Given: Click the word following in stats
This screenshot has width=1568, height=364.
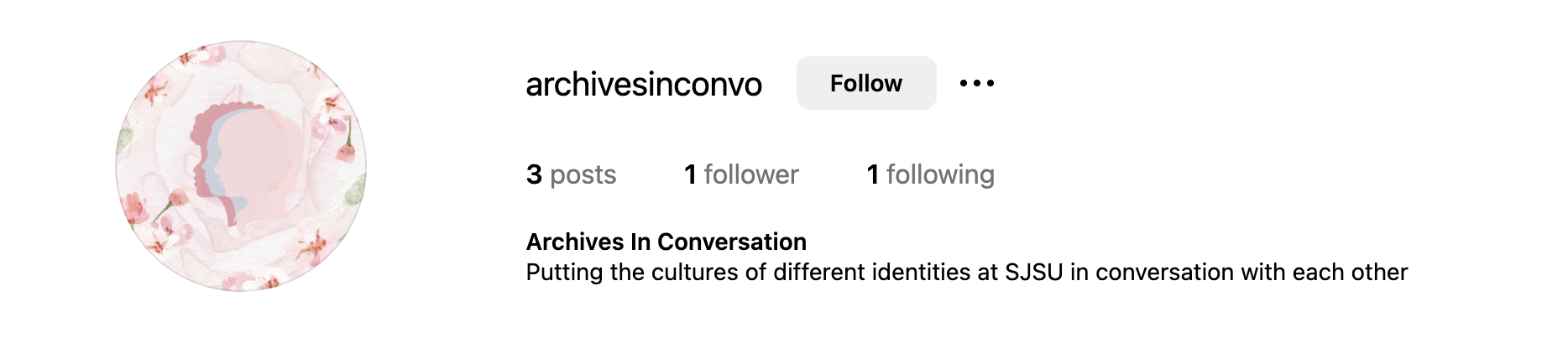Looking at the screenshot, I should (x=940, y=174).
